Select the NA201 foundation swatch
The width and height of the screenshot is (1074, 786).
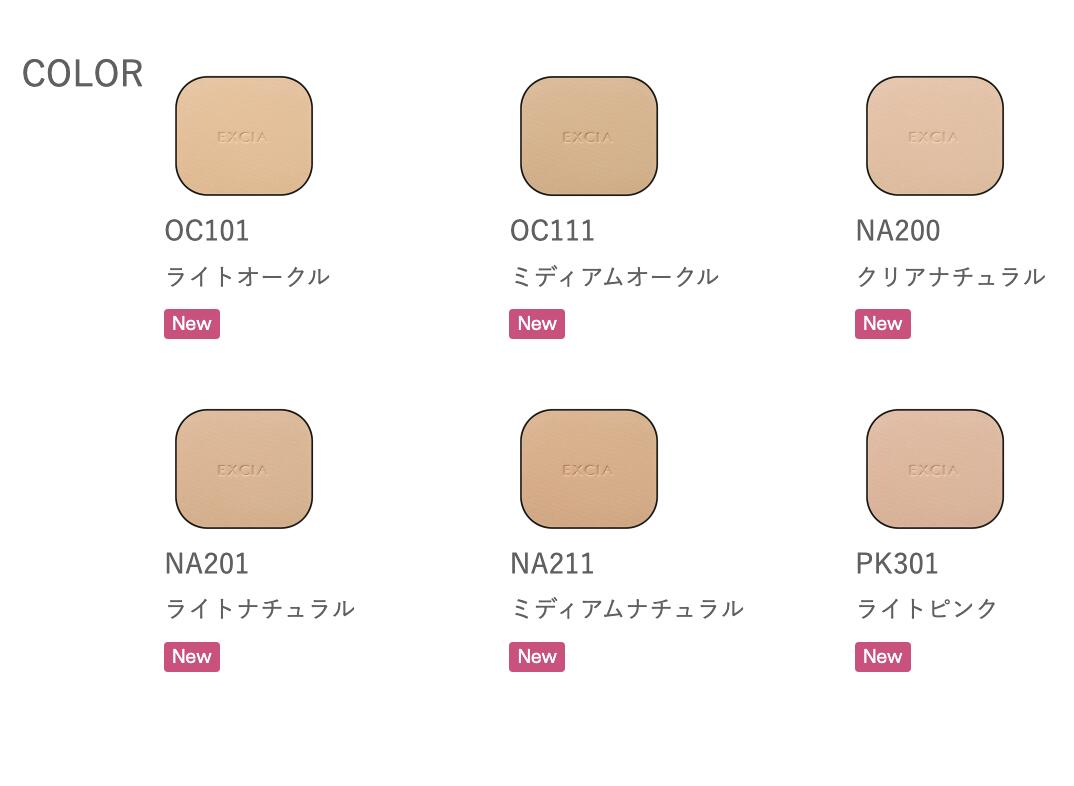pos(244,469)
